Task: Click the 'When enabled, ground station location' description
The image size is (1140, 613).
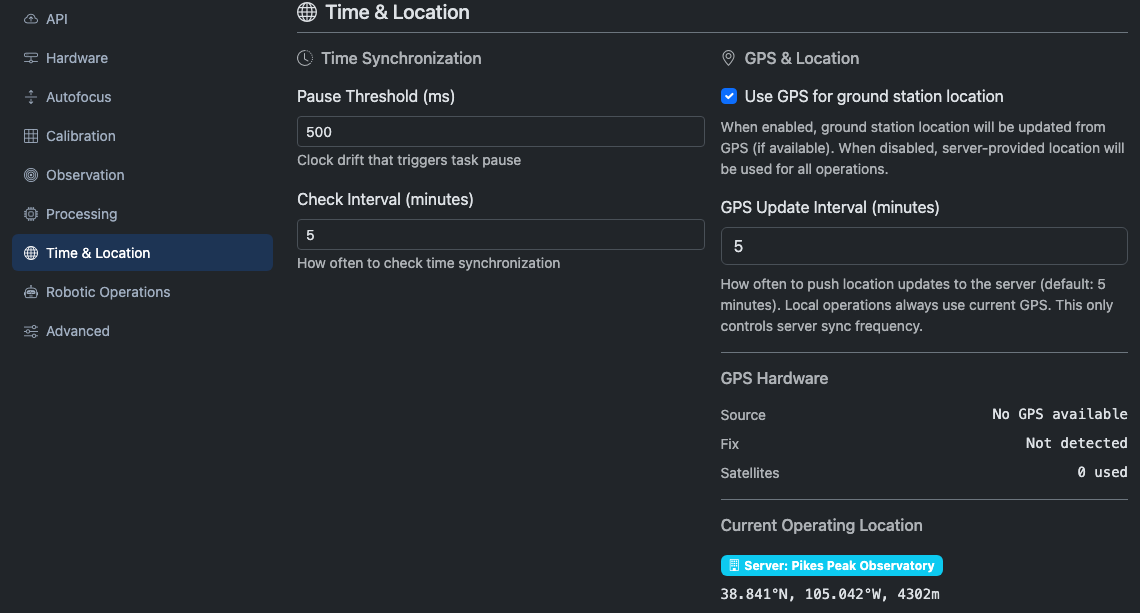Action: tap(923, 148)
